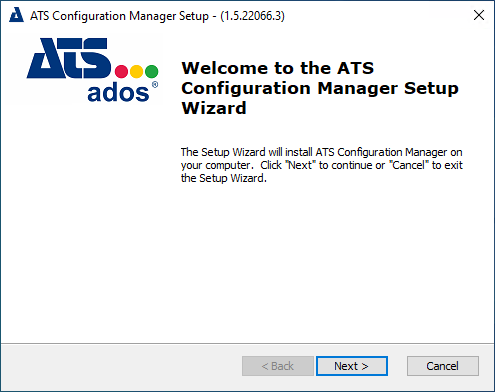The width and height of the screenshot is (495, 392).
Task: Continue with the Next > button
Action: (352, 366)
